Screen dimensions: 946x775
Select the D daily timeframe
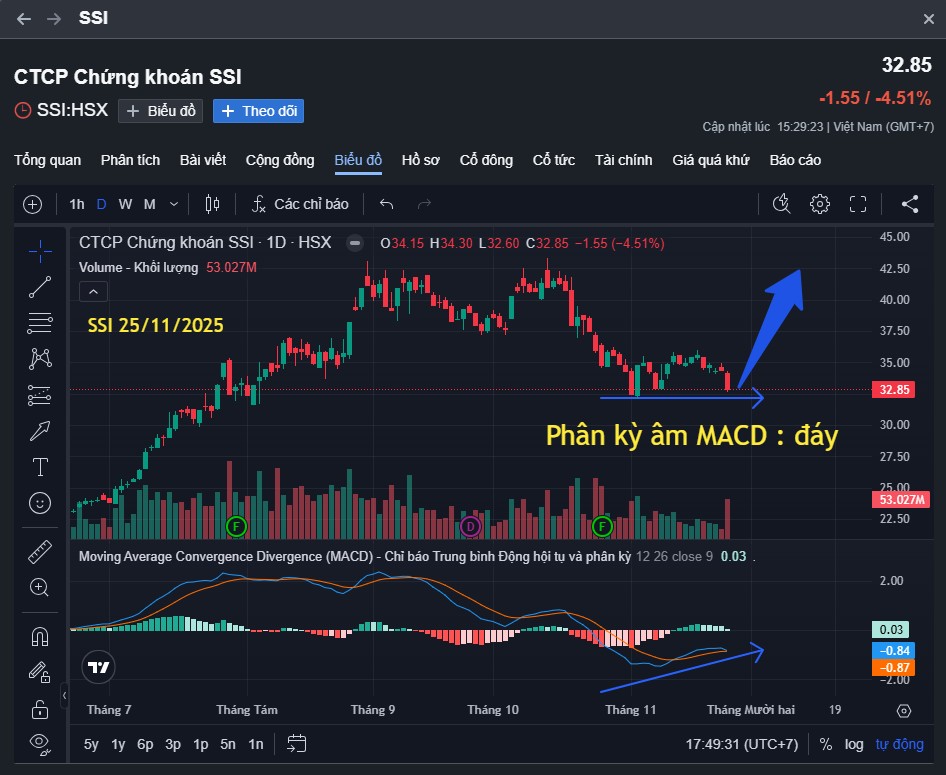click(101, 204)
